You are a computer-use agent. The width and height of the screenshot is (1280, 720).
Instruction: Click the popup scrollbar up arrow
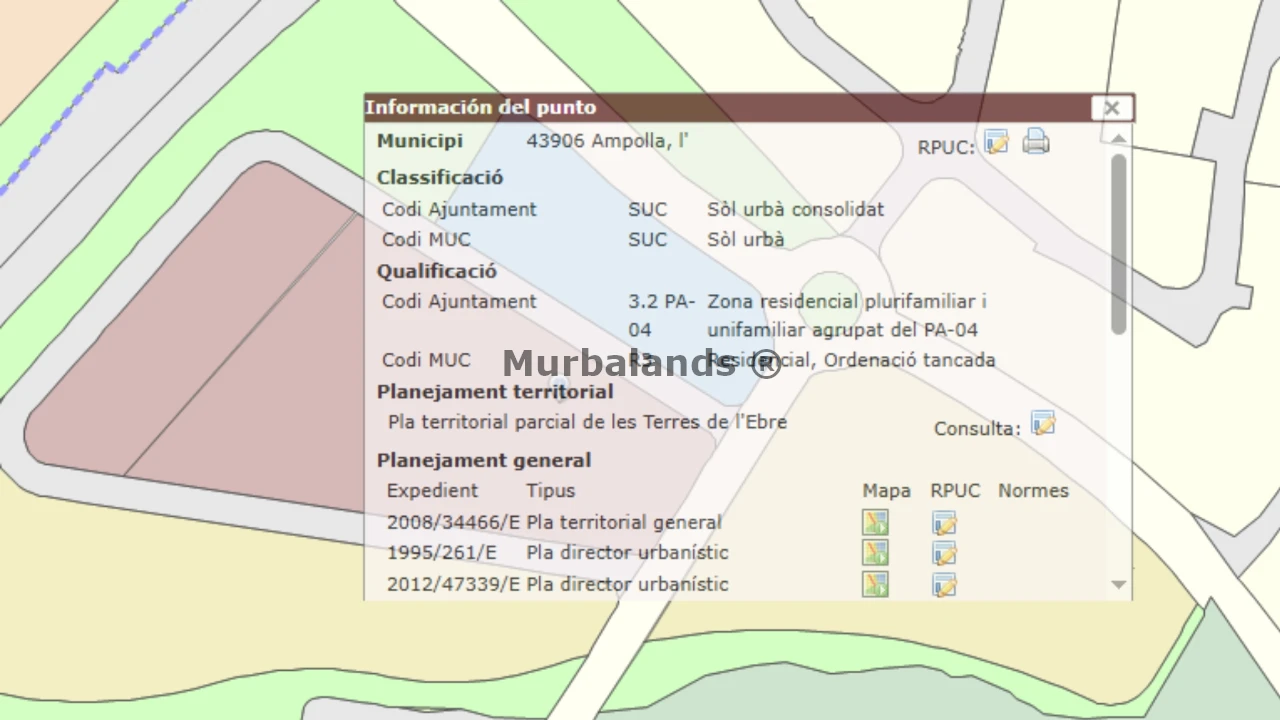click(1118, 138)
